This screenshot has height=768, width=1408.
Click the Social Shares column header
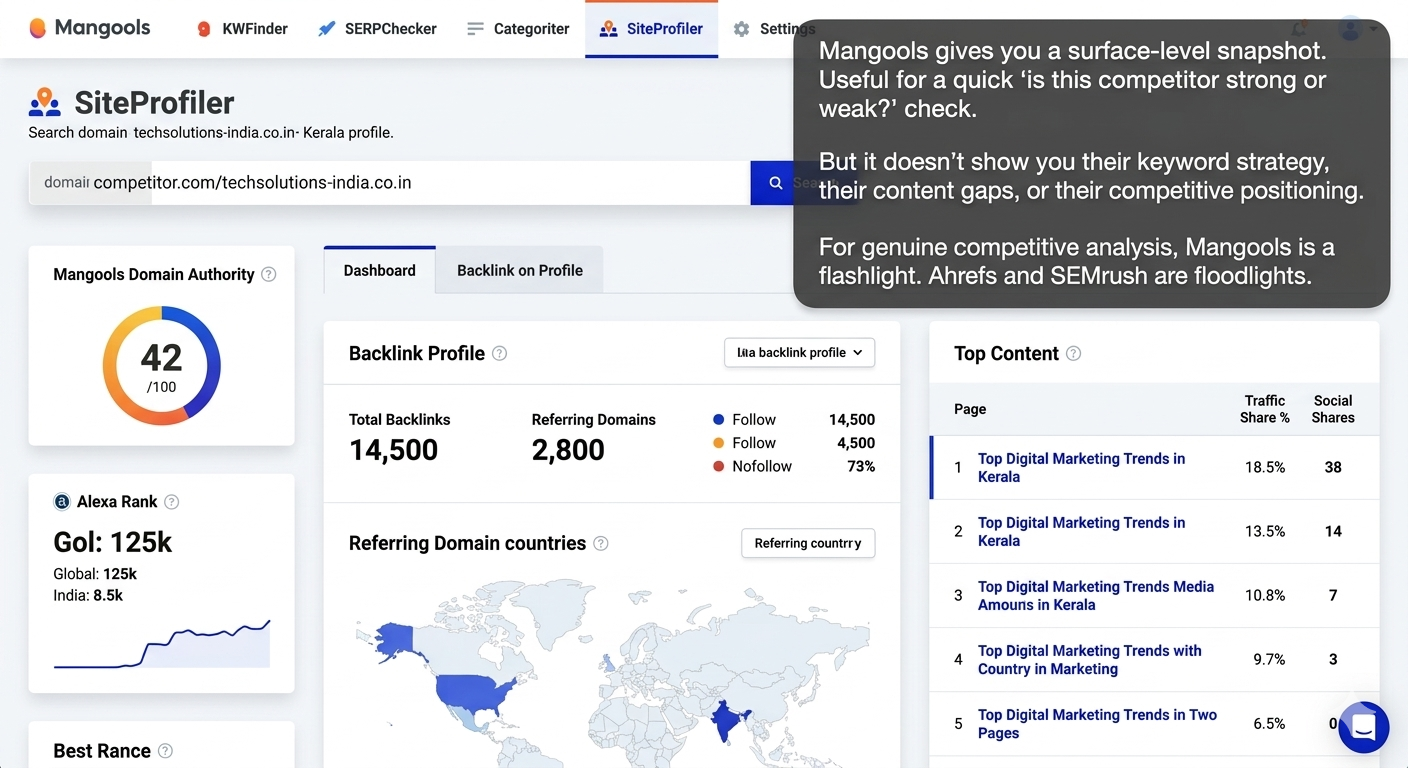1333,409
